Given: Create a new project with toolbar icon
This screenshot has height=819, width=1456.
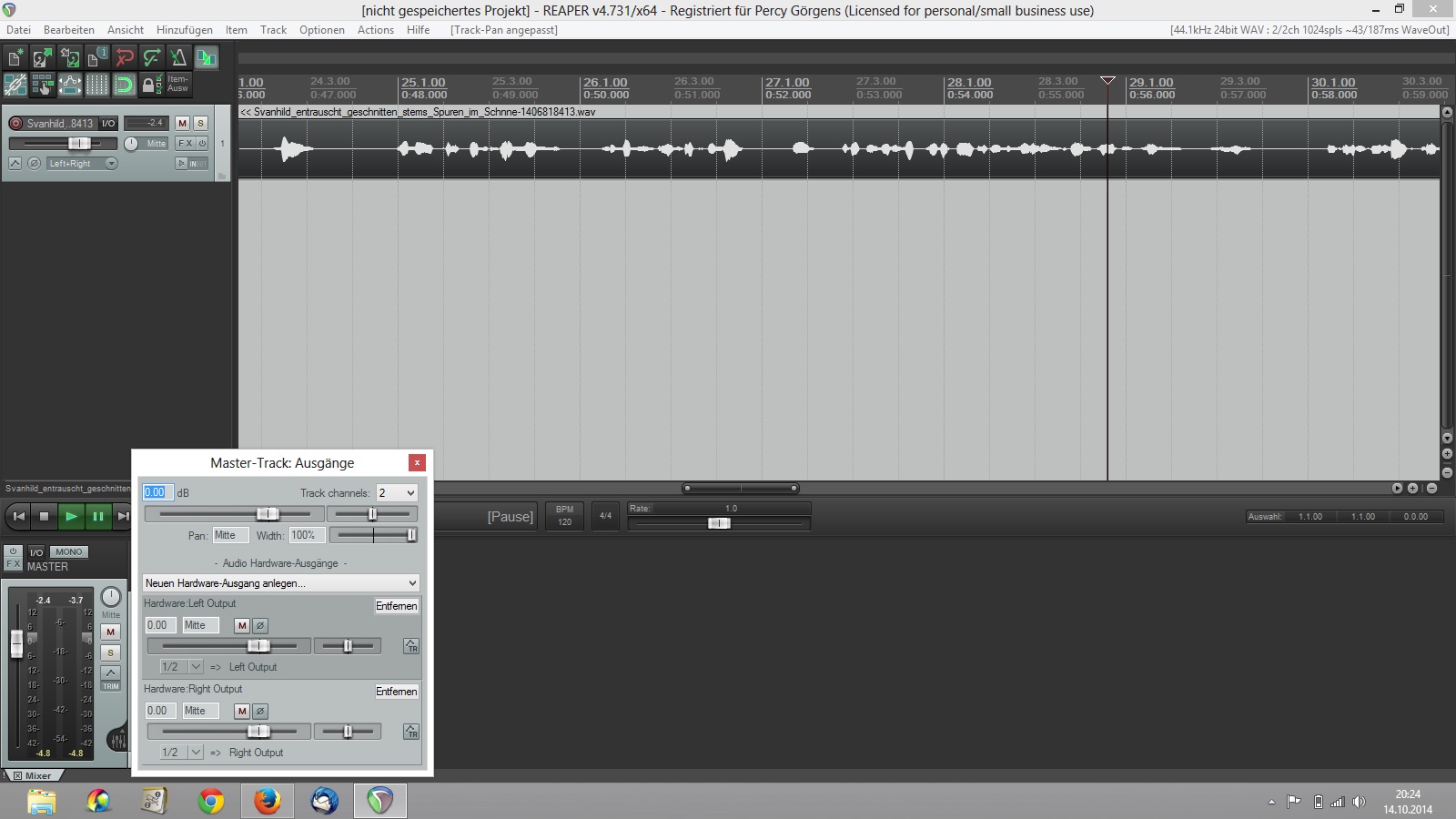Looking at the screenshot, I should [x=15, y=57].
